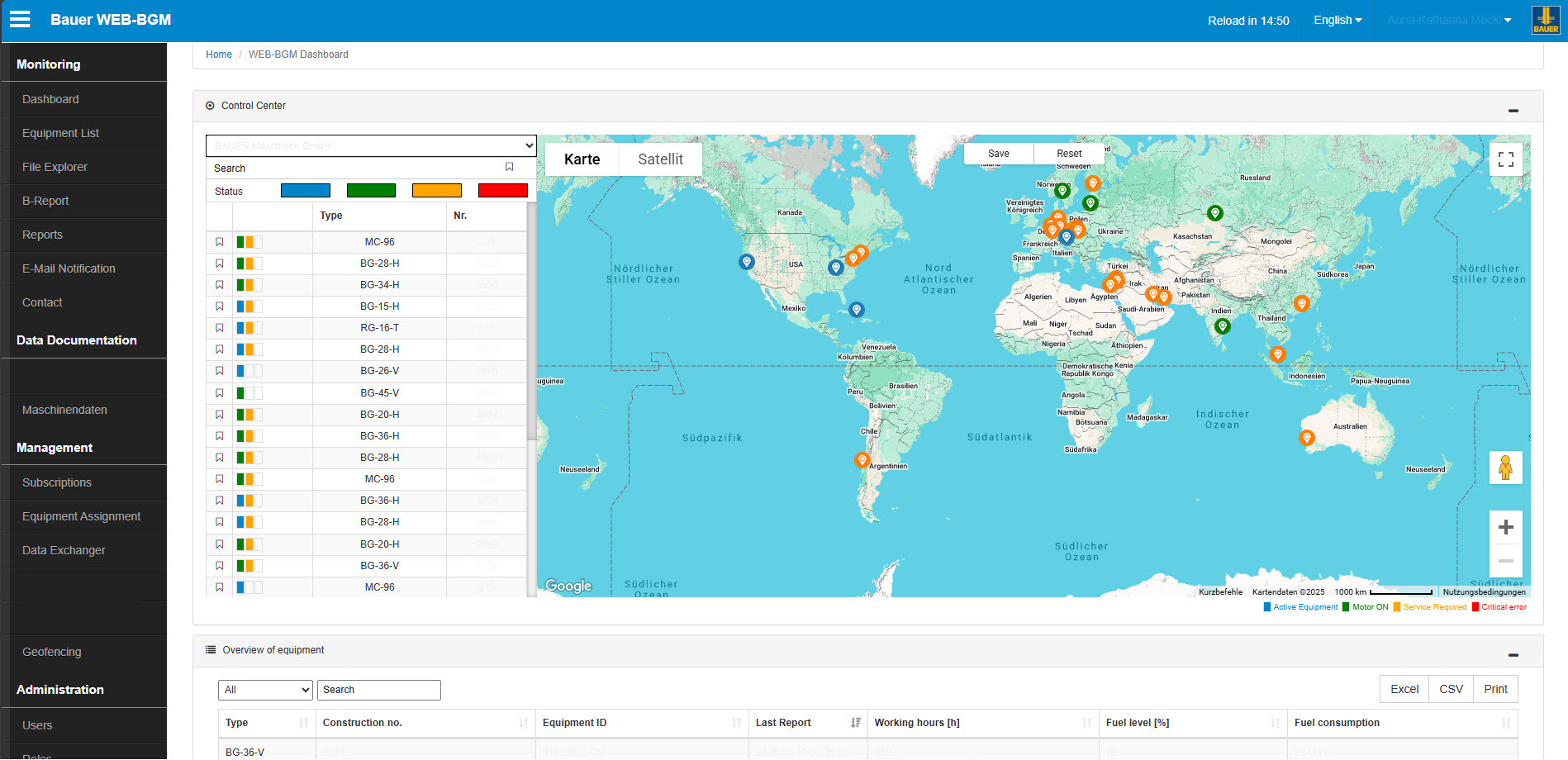
Task: Open the English language dropdown
Action: point(1338,20)
